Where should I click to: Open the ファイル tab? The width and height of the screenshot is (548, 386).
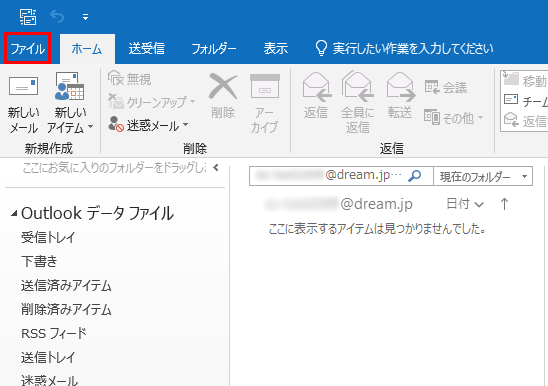[28, 48]
